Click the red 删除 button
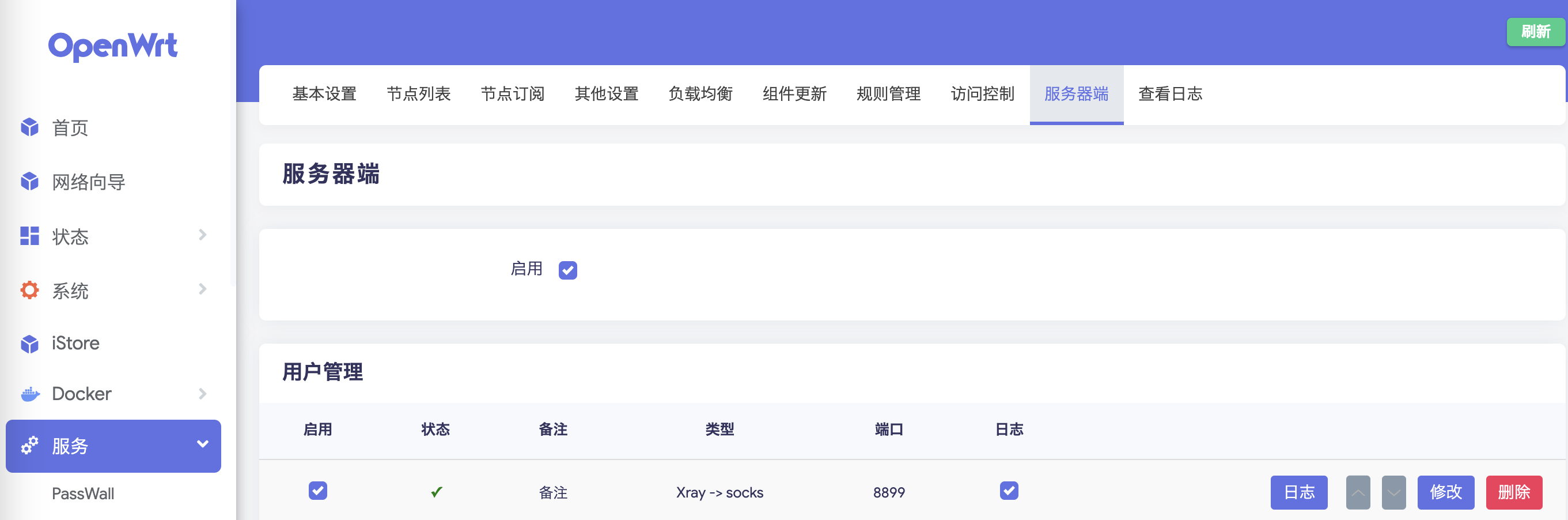This screenshot has height=520, width=1568. [x=1514, y=492]
